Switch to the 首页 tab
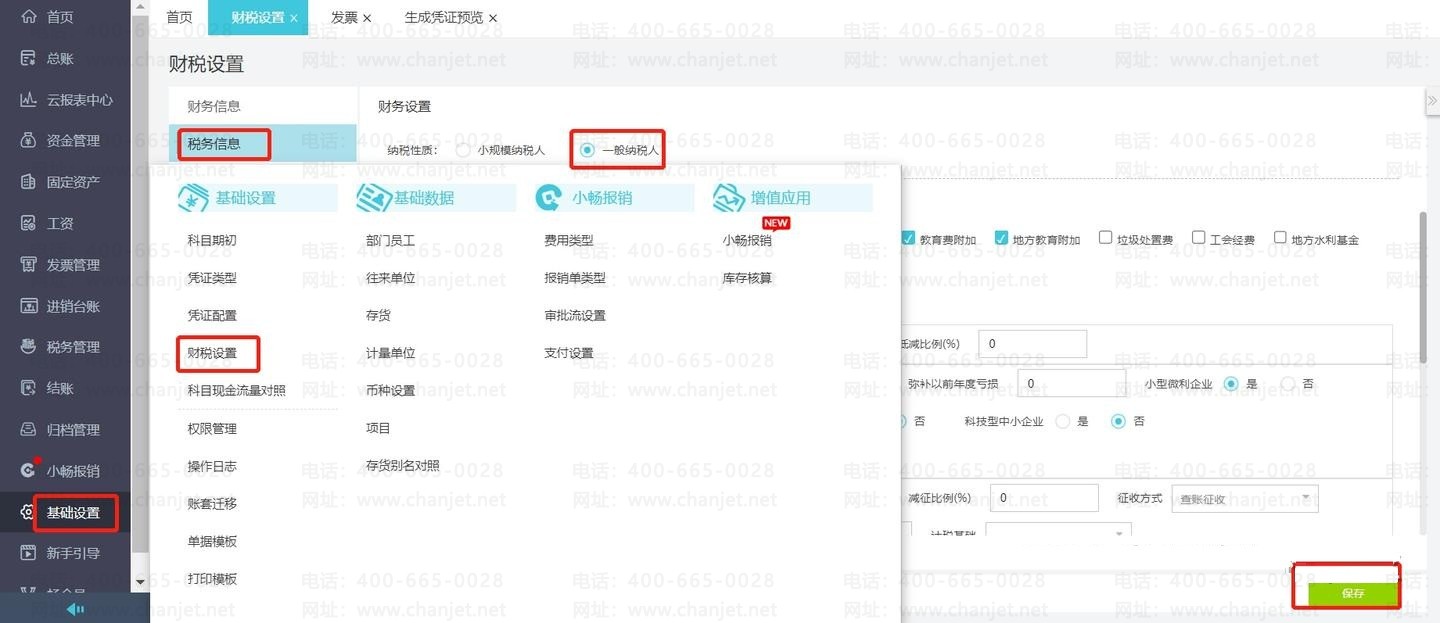Viewport: 1440px width, 623px height. (179, 18)
